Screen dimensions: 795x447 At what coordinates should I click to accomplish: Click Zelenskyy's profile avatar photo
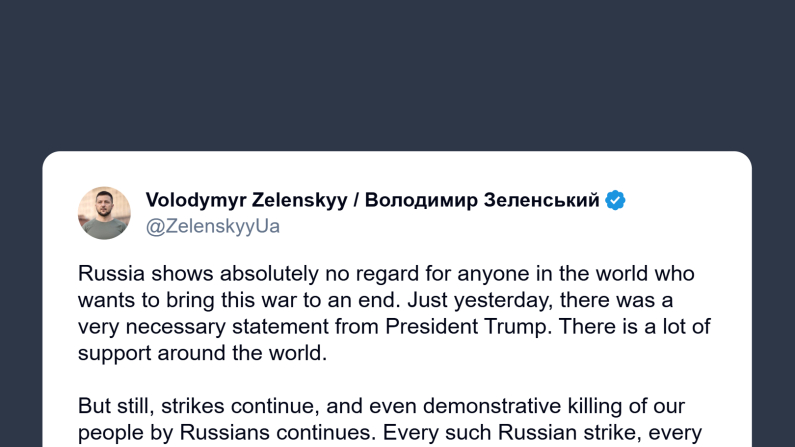click(x=104, y=212)
